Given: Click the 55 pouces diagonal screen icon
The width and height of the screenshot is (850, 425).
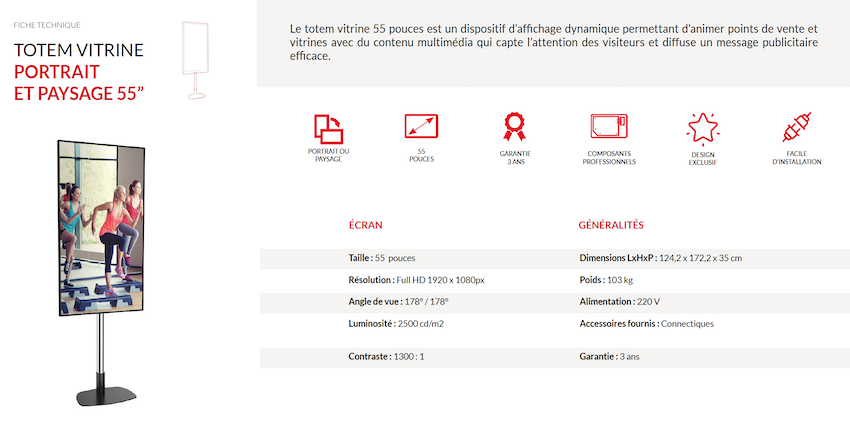Looking at the screenshot, I should tap(421, 126).
